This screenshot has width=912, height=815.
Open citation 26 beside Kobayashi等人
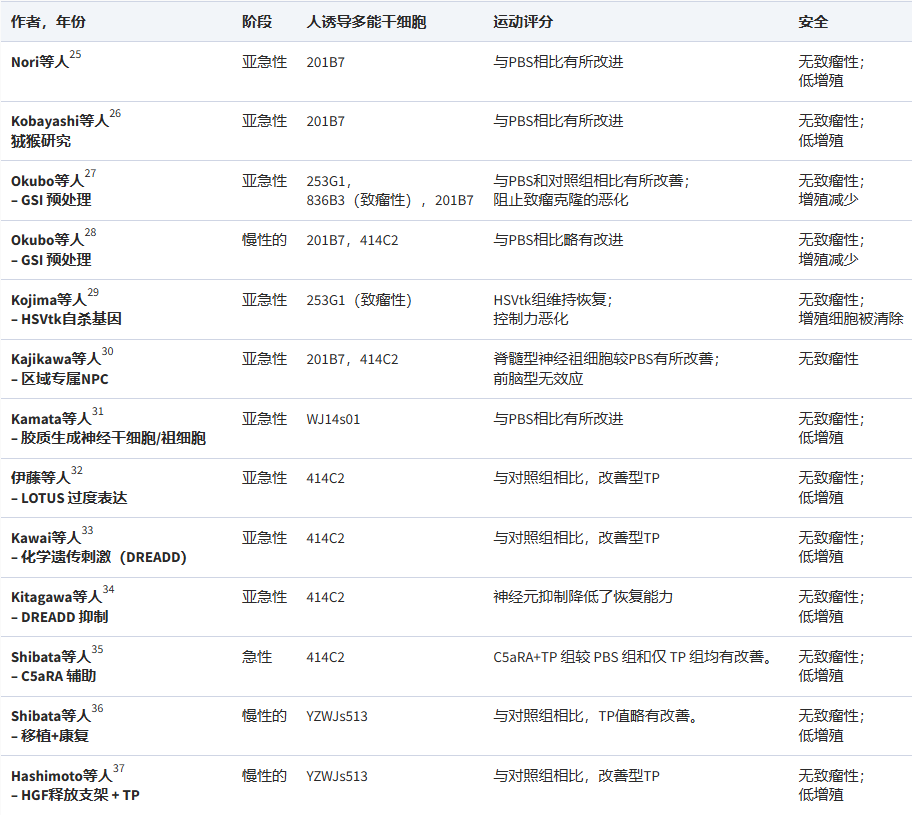(x=115, y=114)
